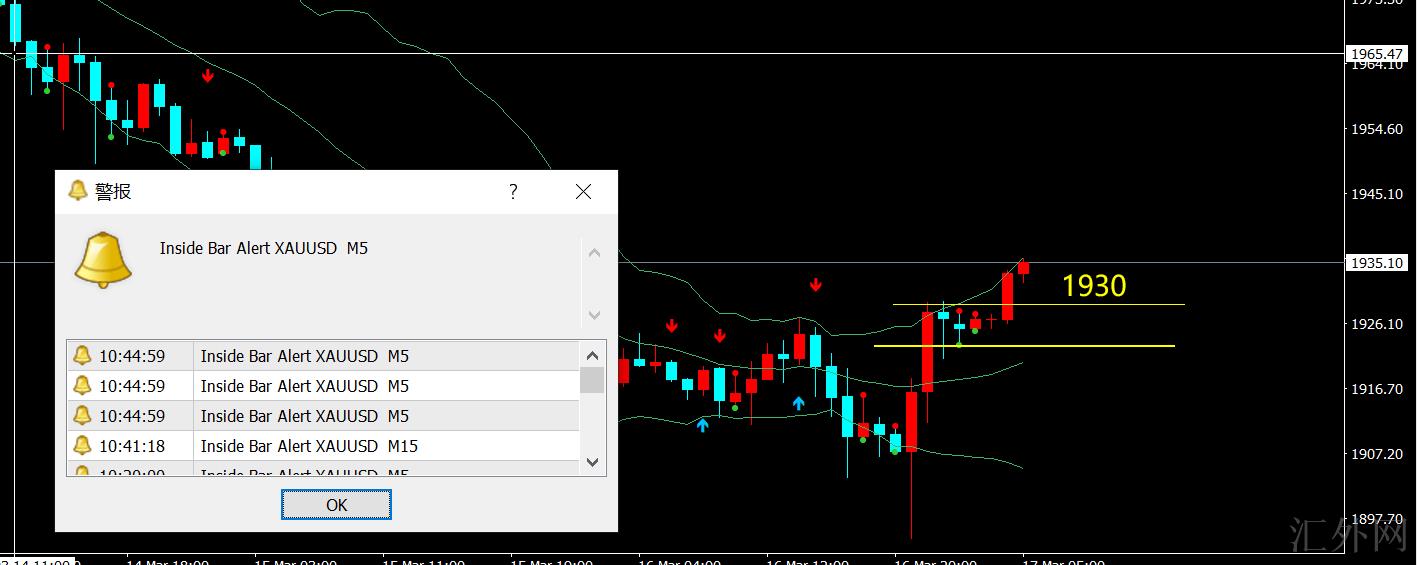Select the yellow 1930 text label
Screen dimensions: 1418x565
[x=1094, y=287]
